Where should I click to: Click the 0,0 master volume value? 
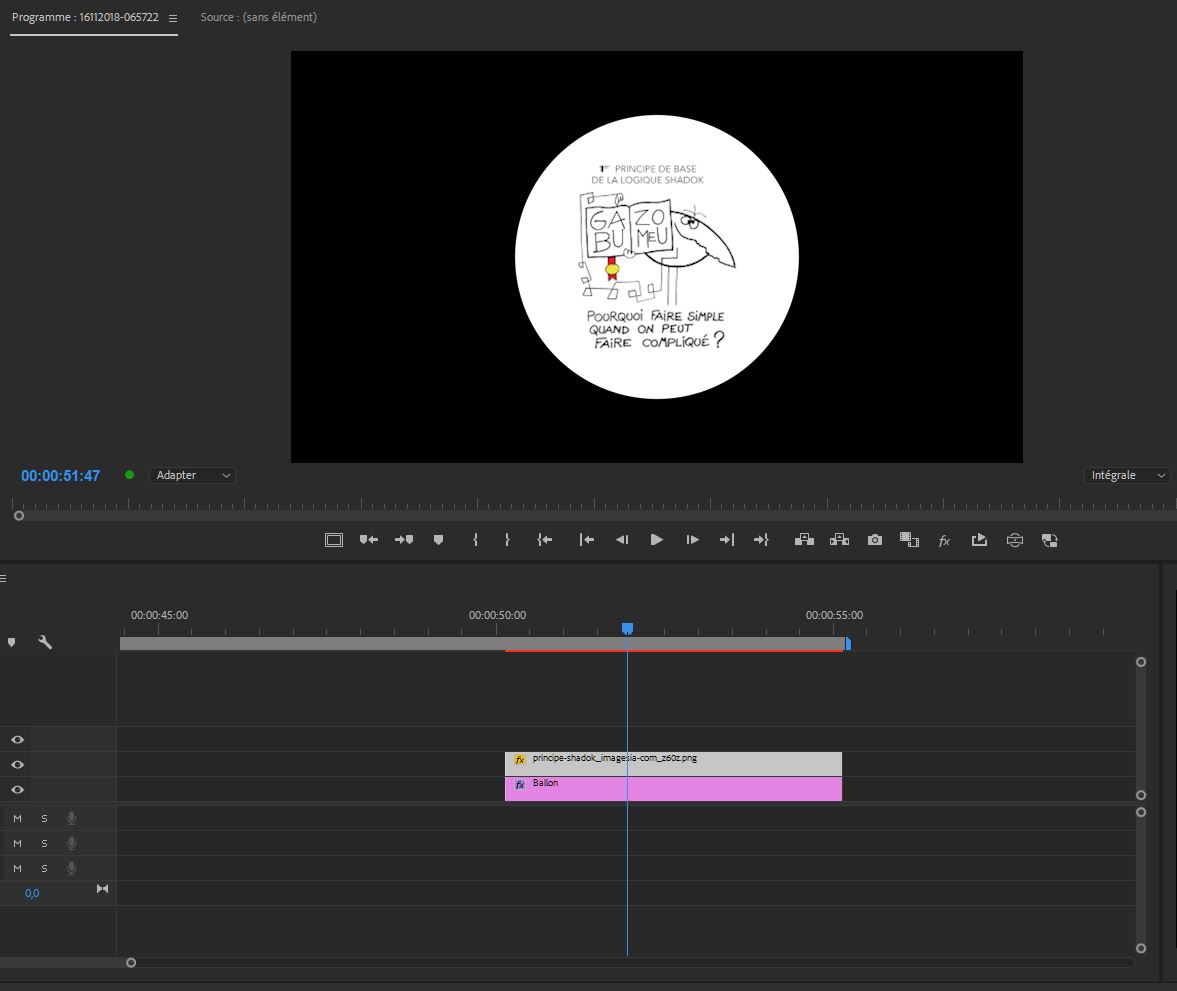pyautogui.click(x=32, y=893)
